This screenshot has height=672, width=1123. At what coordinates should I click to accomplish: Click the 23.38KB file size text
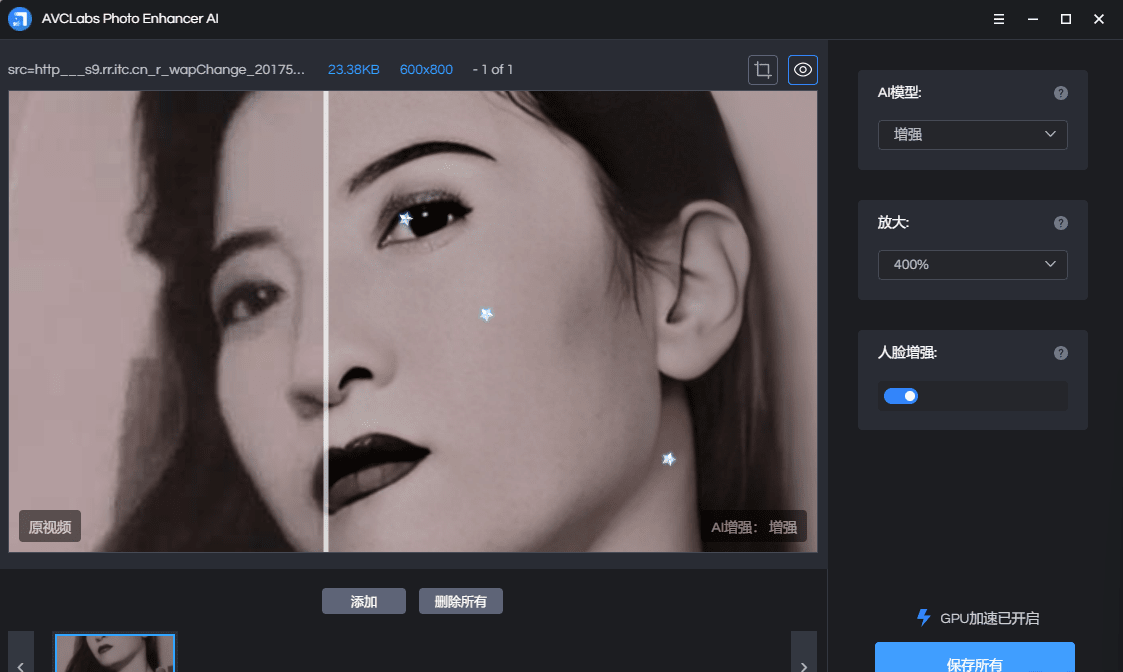click(x=354, y=69)
